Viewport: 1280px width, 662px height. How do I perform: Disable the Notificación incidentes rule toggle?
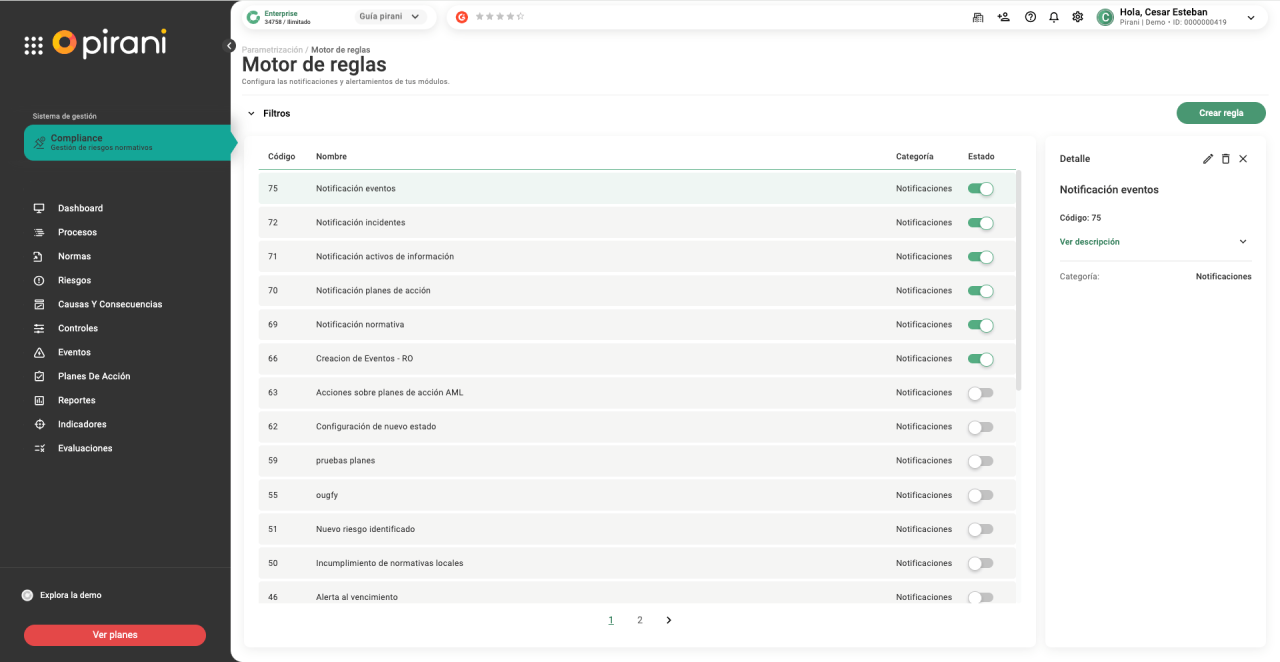coord(980,223)
